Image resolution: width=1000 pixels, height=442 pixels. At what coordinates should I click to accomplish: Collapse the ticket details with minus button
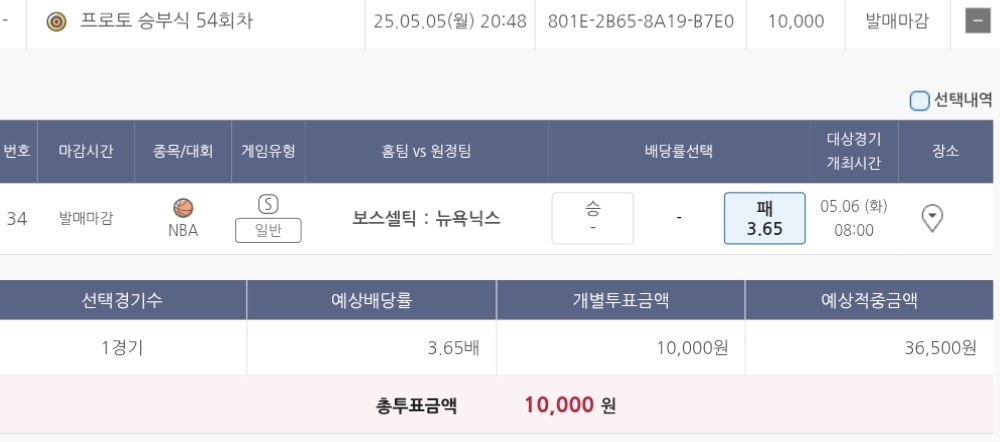click(x=977, y=21)
